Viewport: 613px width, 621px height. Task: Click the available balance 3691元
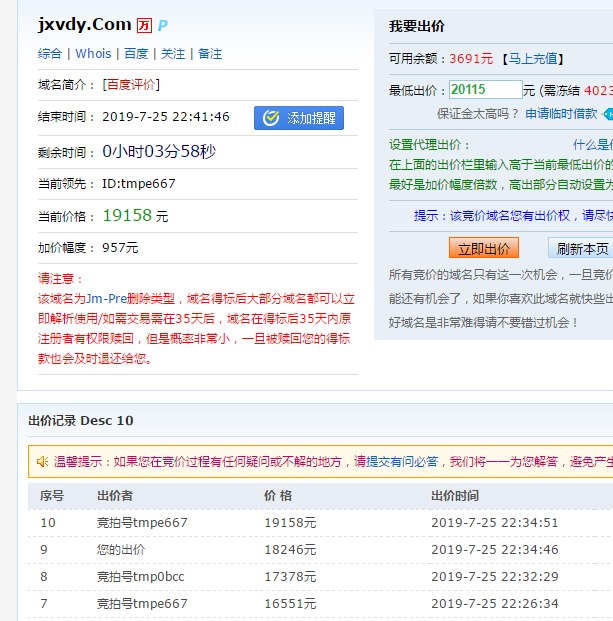pyautogui.click(x=471, y=59)
